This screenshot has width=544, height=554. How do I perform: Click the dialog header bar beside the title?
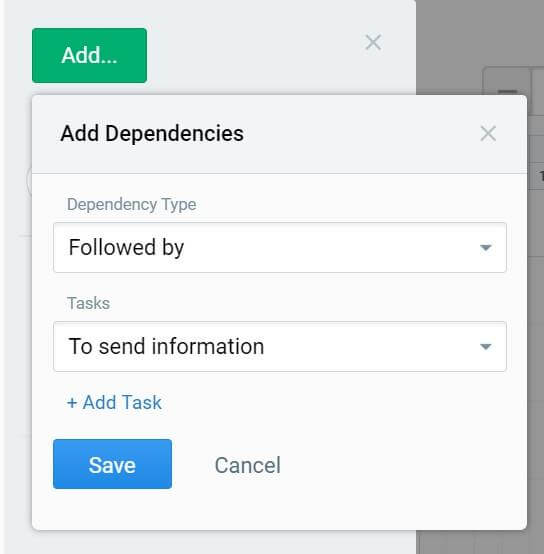tap(360, 134)
